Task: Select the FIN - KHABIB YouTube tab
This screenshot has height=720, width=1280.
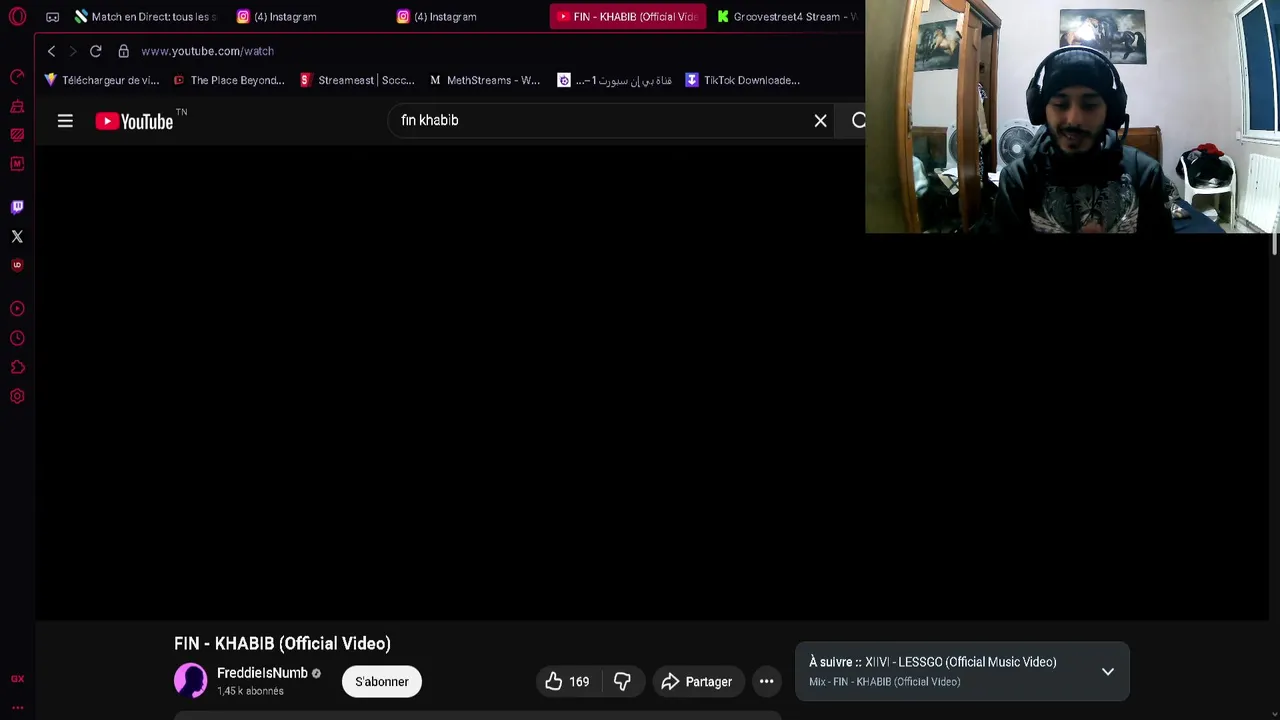Action: click(x=627, y=17)
